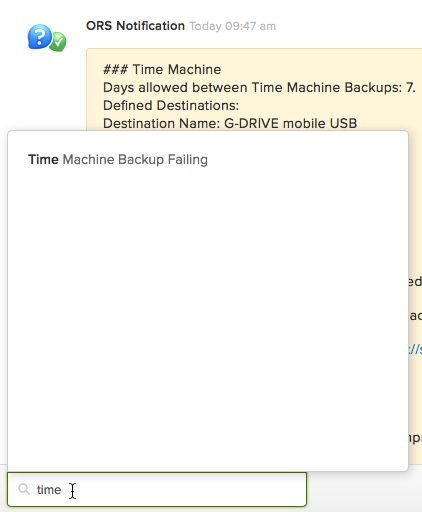The height and width of the screenshot is (512, 422).
Task: Click the 'Defined Destinations:' line
Action: coord(171,106)
